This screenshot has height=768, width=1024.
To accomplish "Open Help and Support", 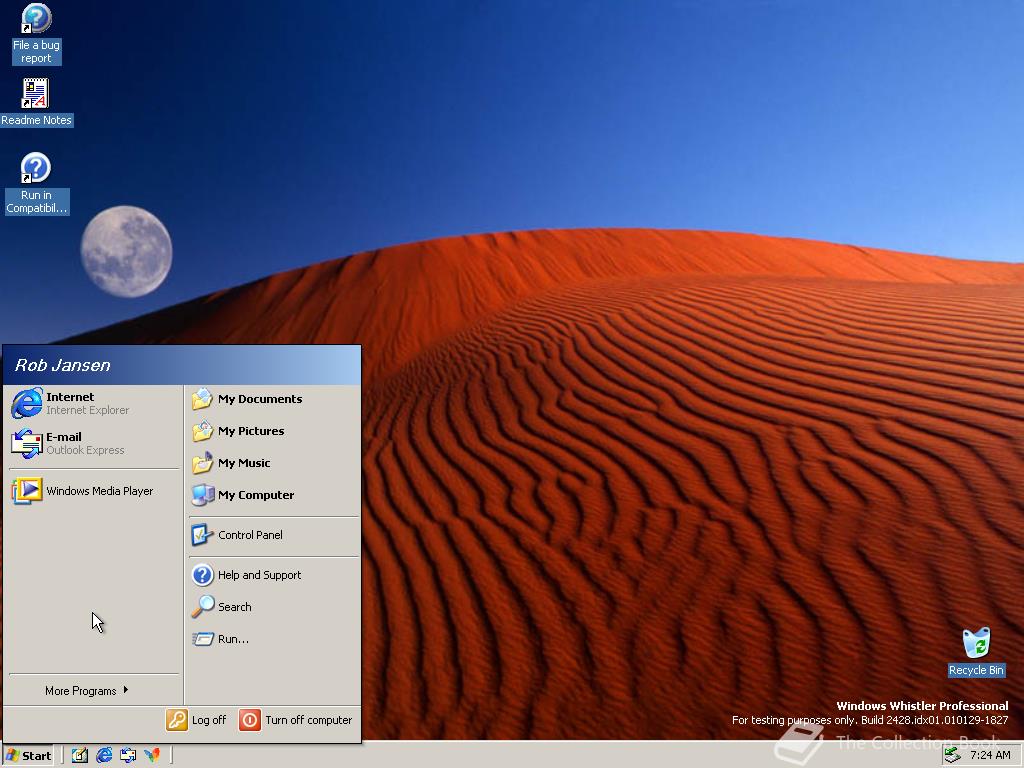I will (x=274, y=575).
